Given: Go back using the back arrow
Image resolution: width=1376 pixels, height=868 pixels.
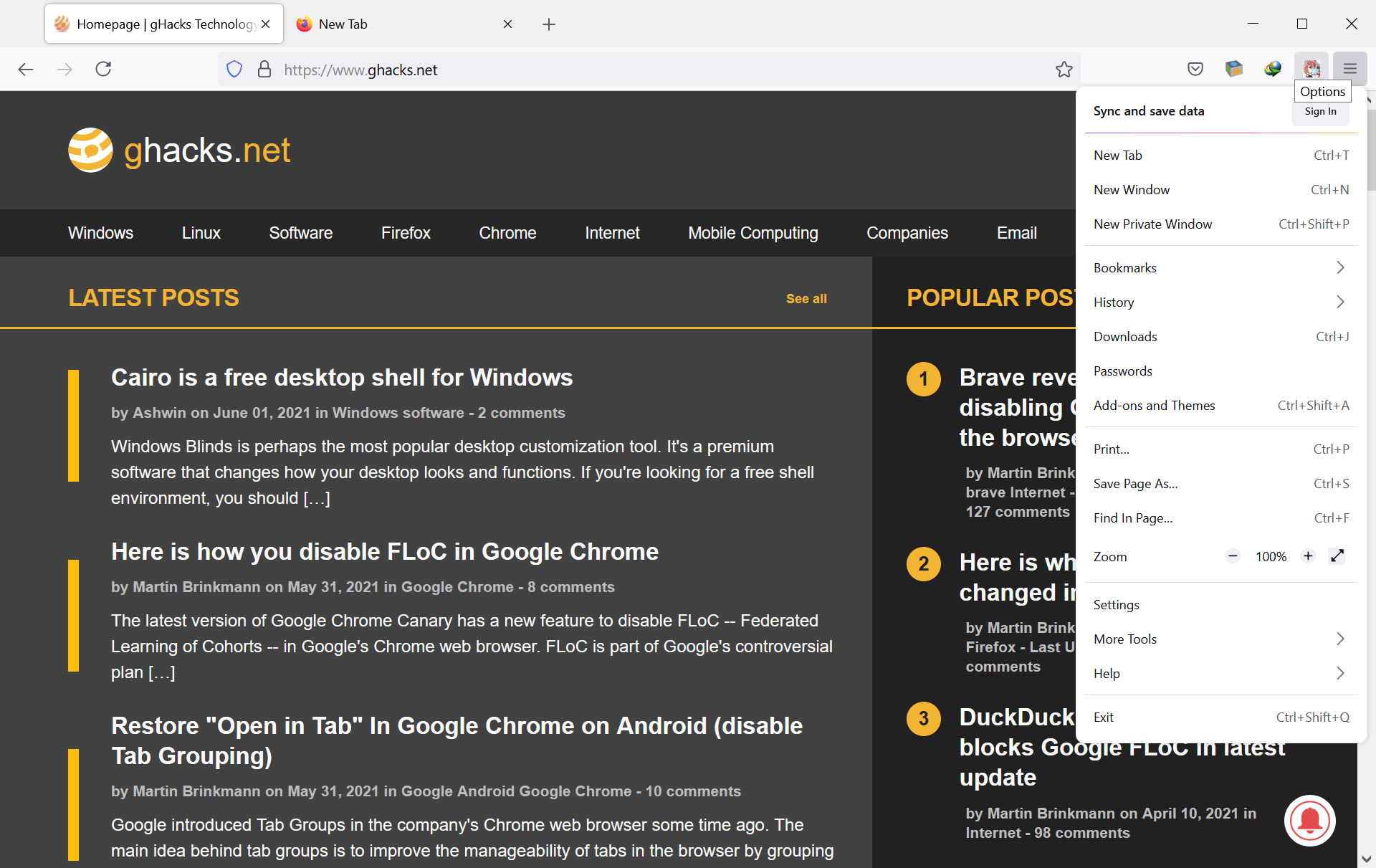Looking at the screenshot, I should [26, 69].
